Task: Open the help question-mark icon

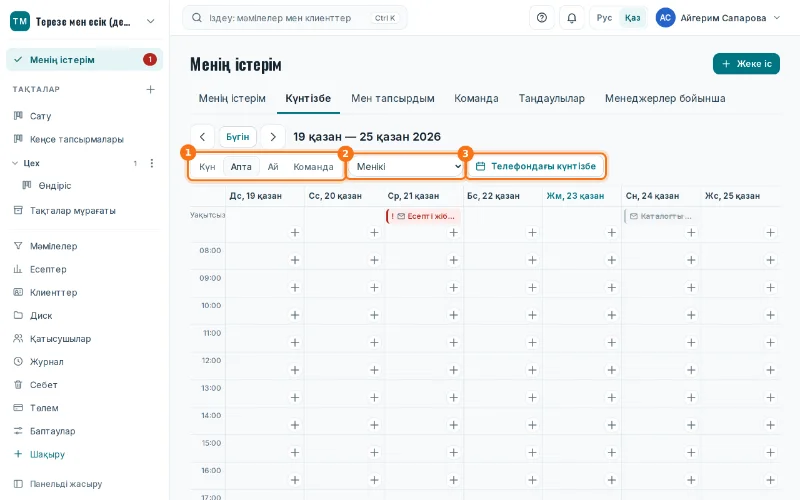Action: point(542,18)
